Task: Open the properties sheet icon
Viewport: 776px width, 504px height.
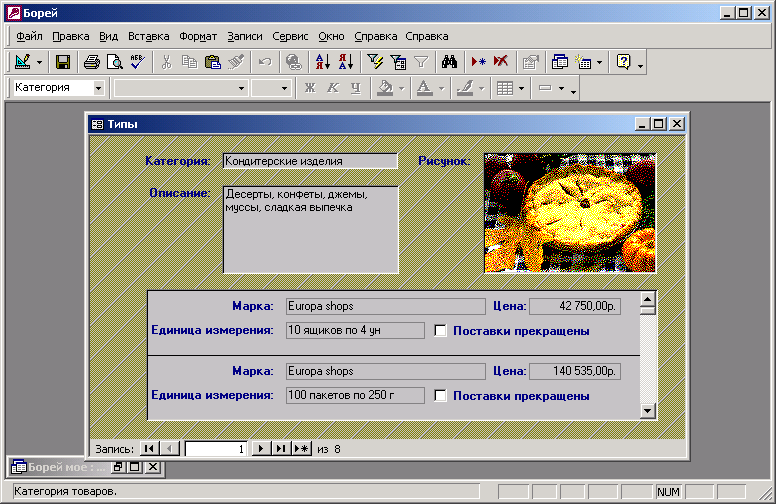Action: pyautogui.click(x=530, y=62)
